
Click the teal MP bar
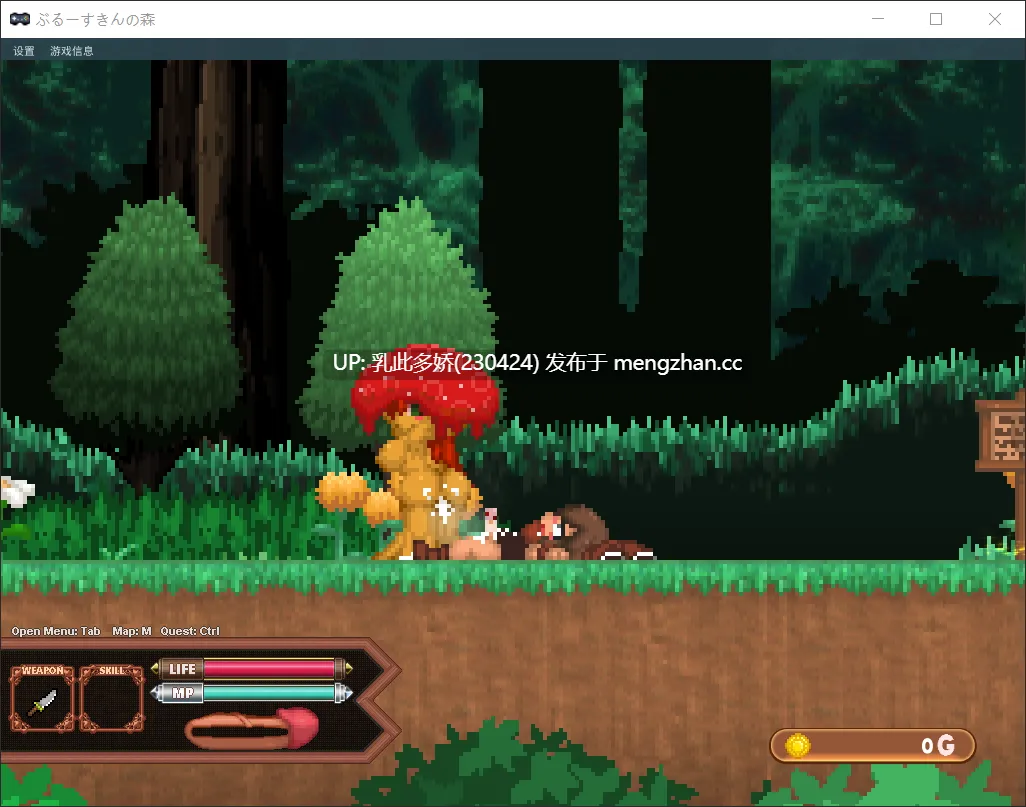coord(269,692)
